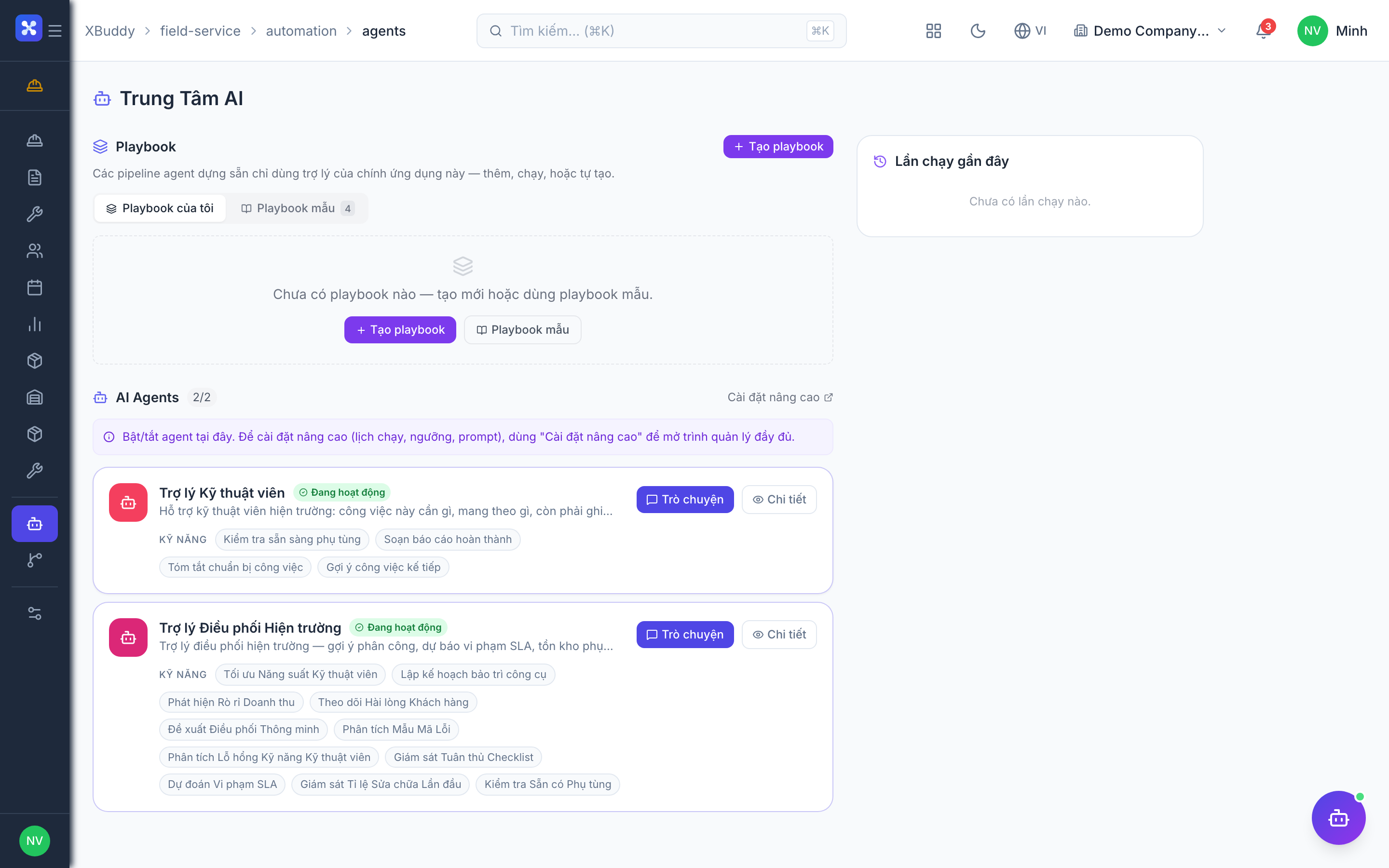The height and width of the screenshot is (868, 1389).
Task: Open the orange hard hat sidebar icon
Action: pyautogui.click(x=34, y=85)
